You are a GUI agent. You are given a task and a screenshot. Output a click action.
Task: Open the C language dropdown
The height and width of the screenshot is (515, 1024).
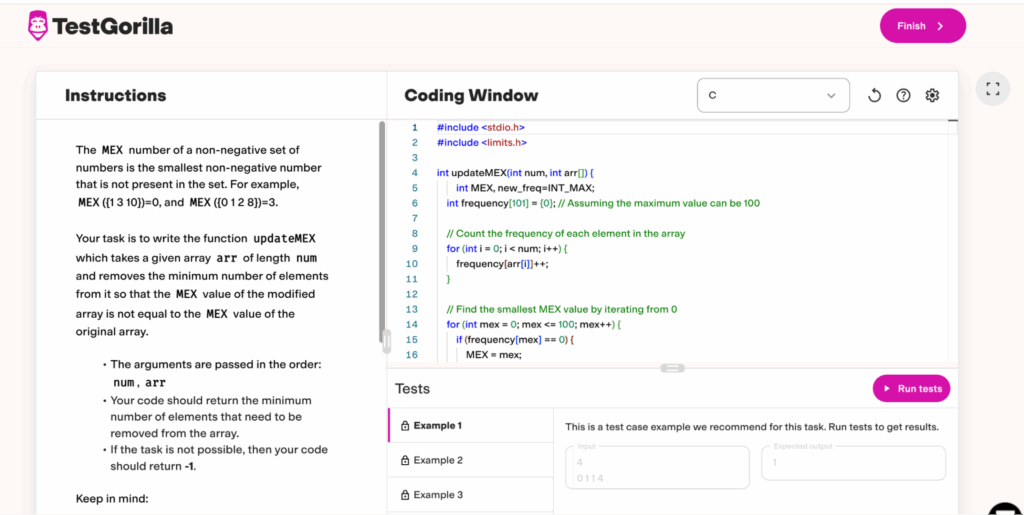click(773, 95)
